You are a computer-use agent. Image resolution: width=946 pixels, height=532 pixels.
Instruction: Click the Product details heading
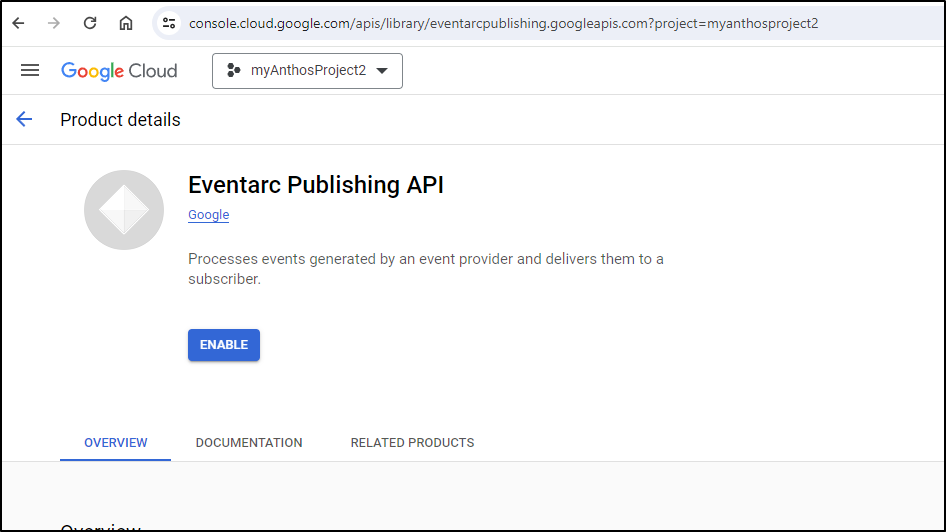coord(120,119)
